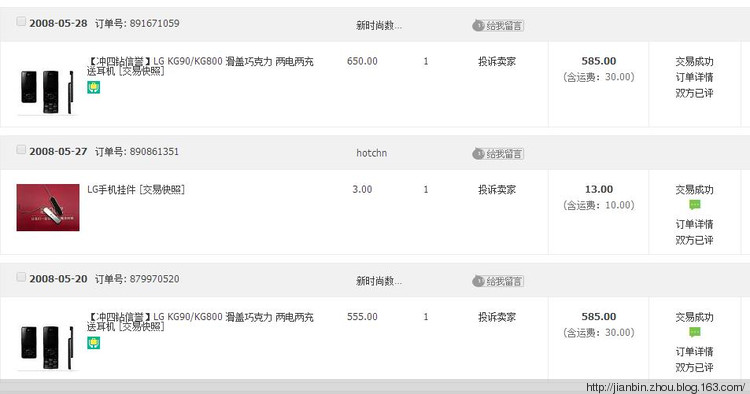Screen dimensions: 750x394
Task: Click 给我留言 icon for order 891671059
Action: coord(498,26)
